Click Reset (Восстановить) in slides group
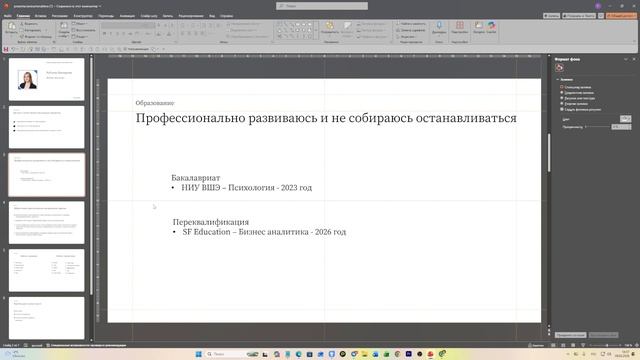This screenshot has width=640, height=360. tap(84, 30)
